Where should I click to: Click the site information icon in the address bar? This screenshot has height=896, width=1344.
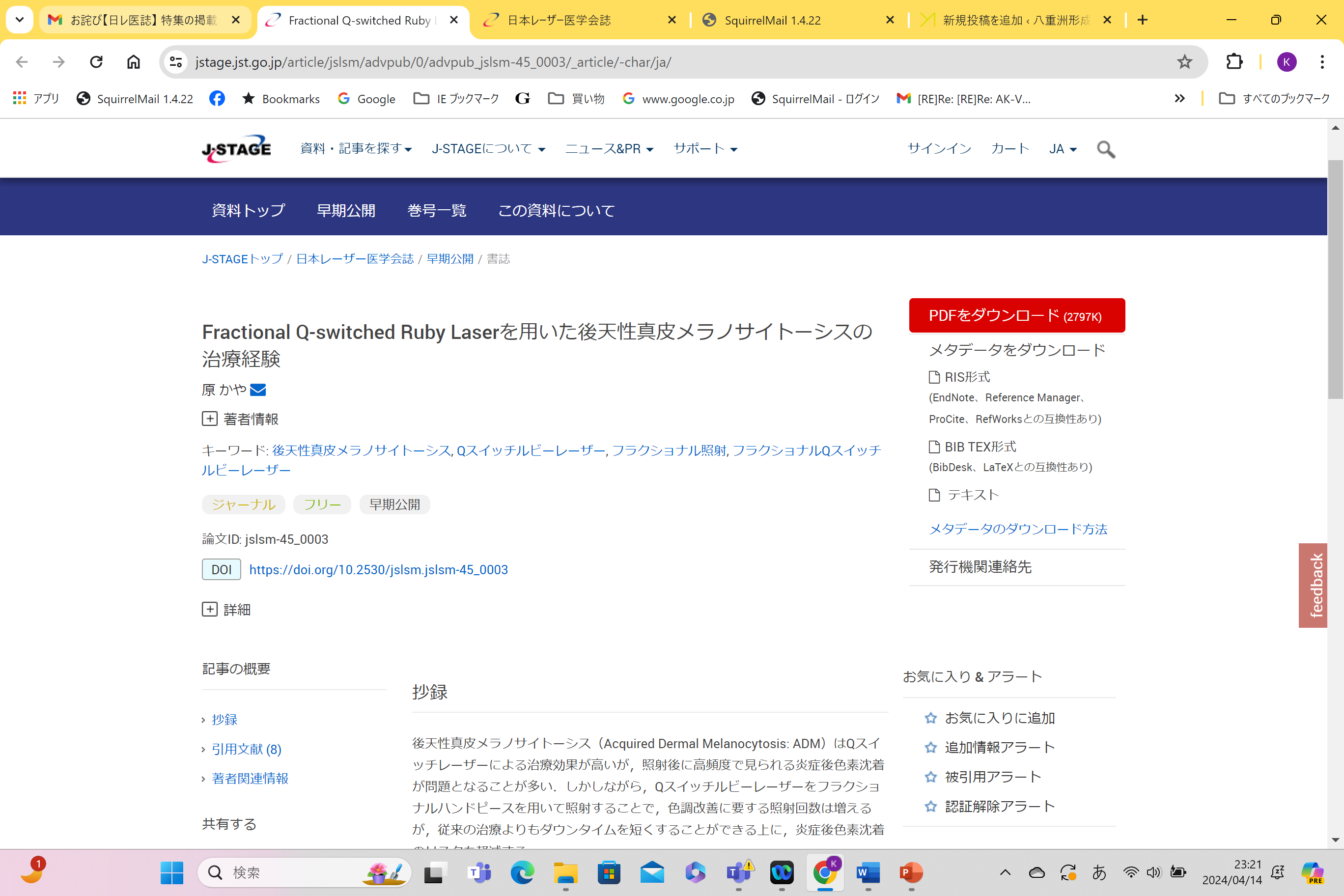[x=176, y=62]
